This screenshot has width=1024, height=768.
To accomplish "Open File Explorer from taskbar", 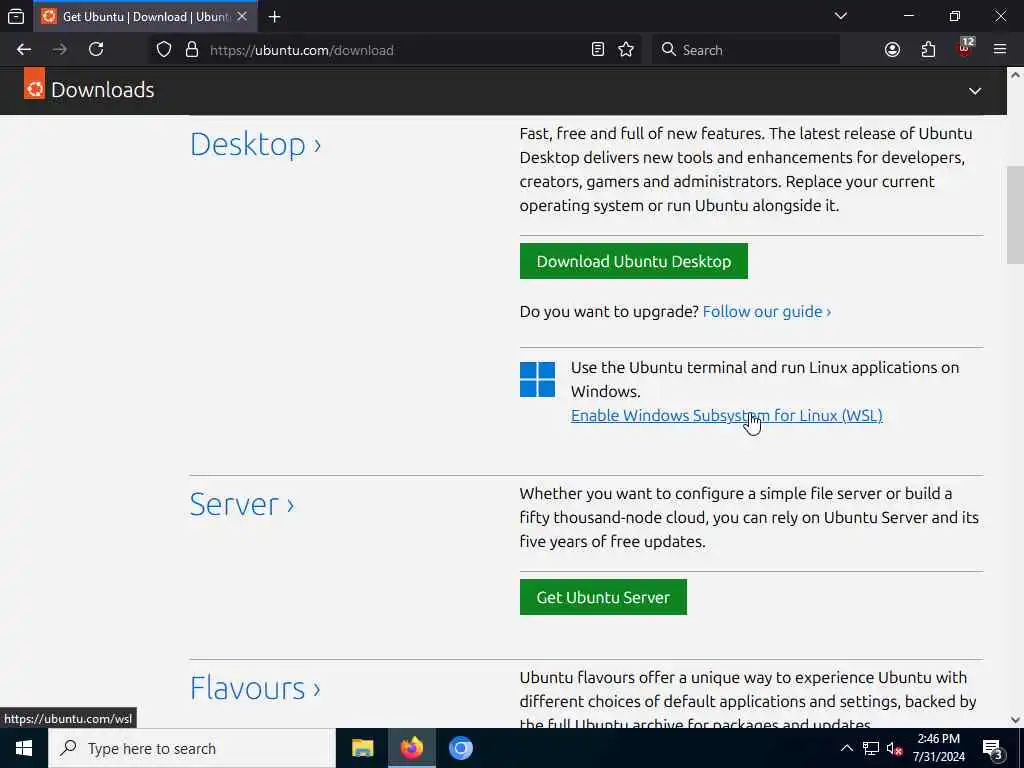I will [362, 748].
